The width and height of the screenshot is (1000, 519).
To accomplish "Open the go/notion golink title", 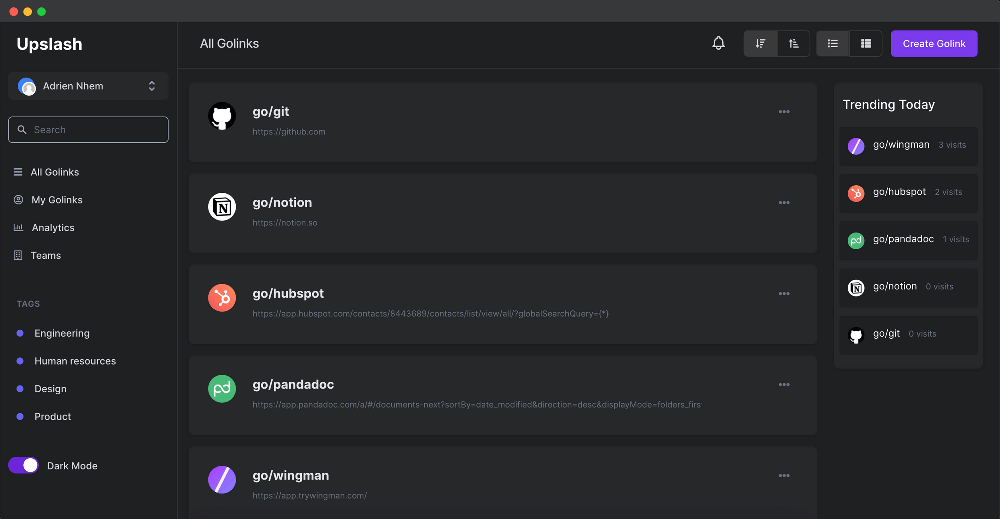I will [x=282, y=203].
